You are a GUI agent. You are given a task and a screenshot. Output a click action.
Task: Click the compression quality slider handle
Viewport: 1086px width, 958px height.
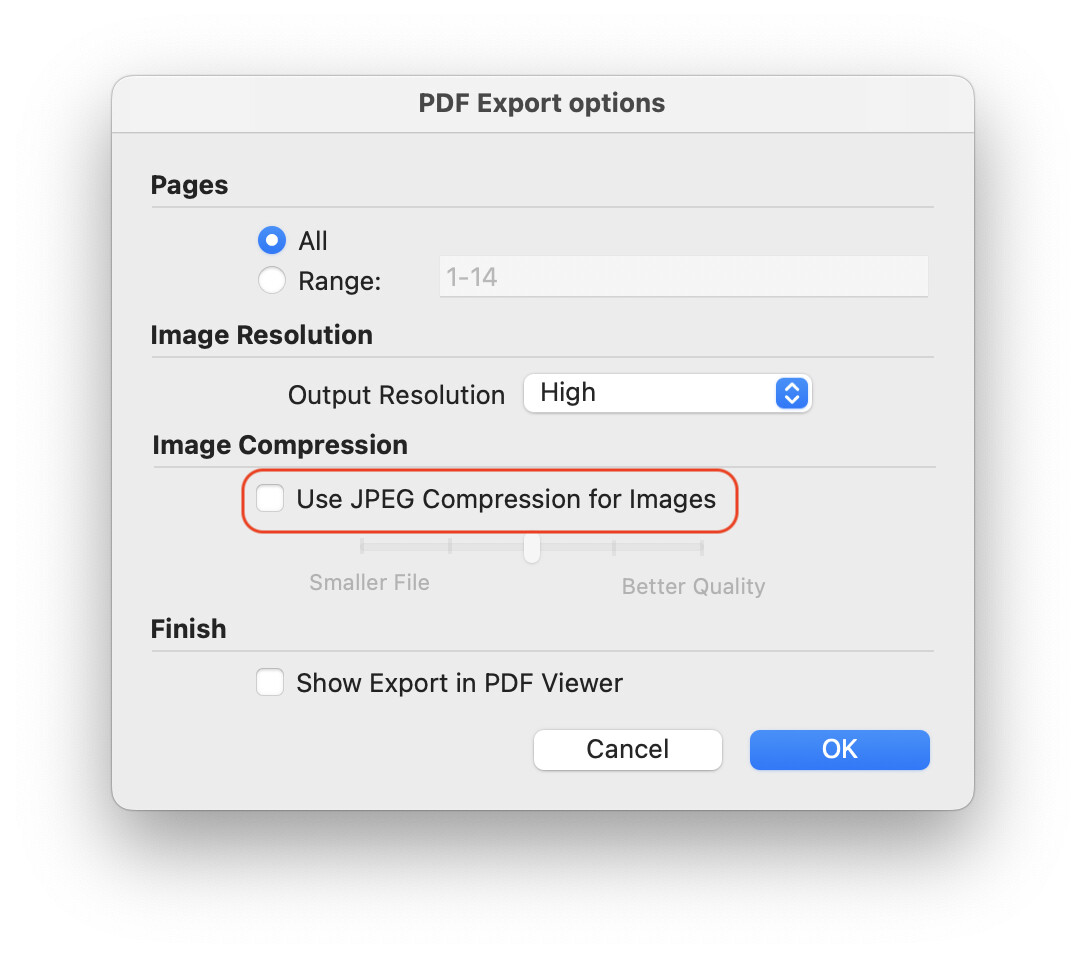point(532,547)
